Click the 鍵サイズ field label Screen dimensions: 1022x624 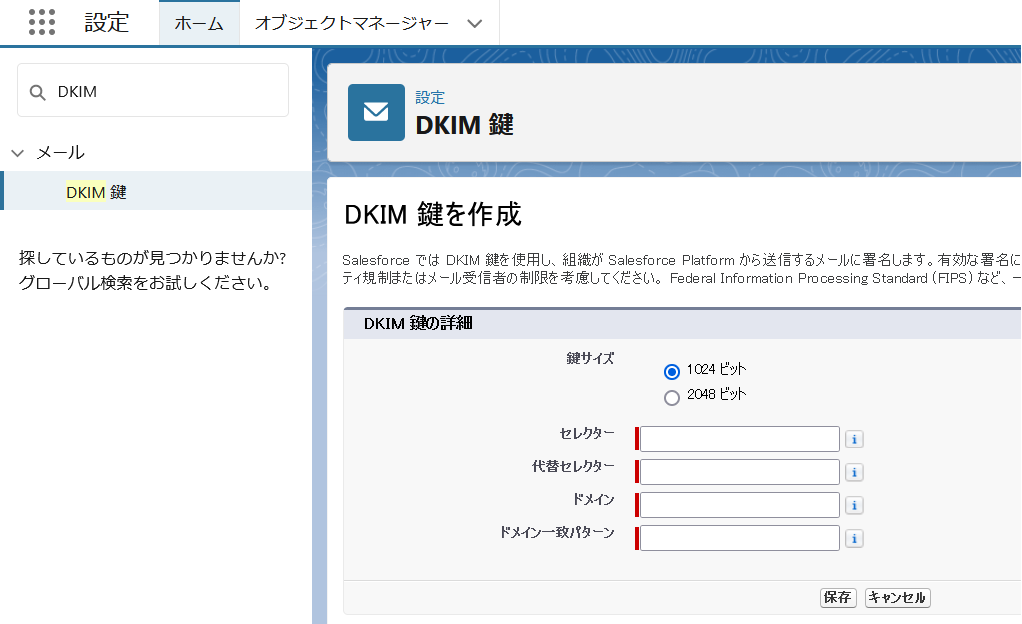point(590,358)
